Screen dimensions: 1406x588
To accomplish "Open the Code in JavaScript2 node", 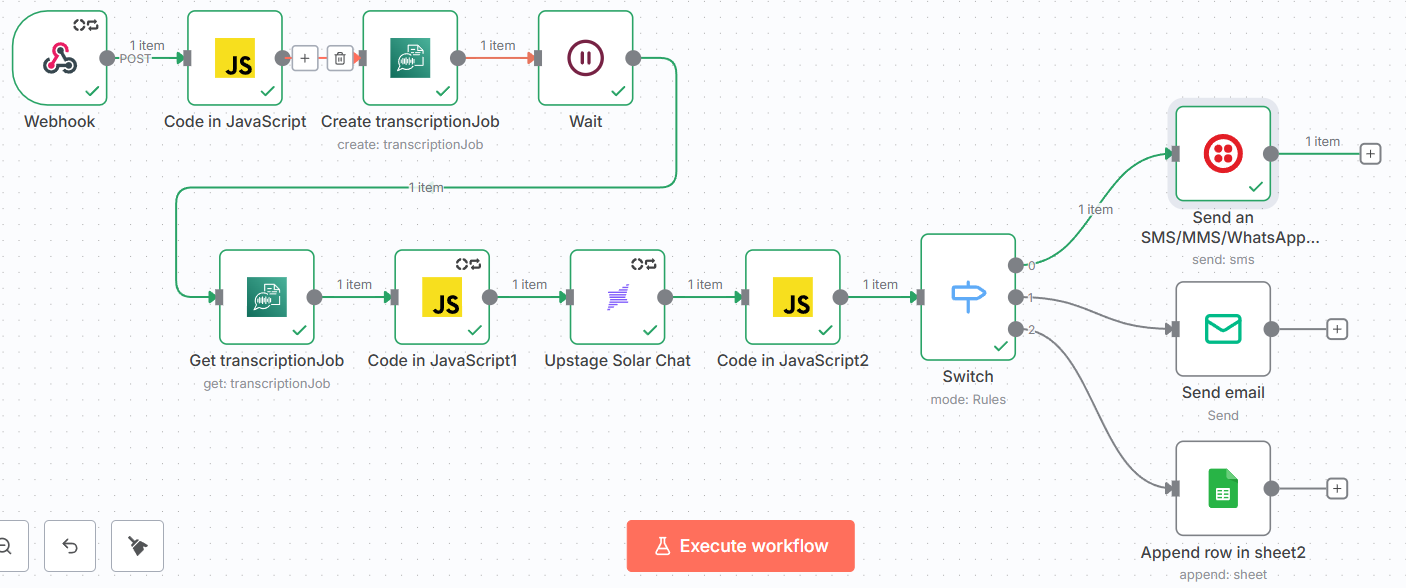I will [x=793, y=297].
